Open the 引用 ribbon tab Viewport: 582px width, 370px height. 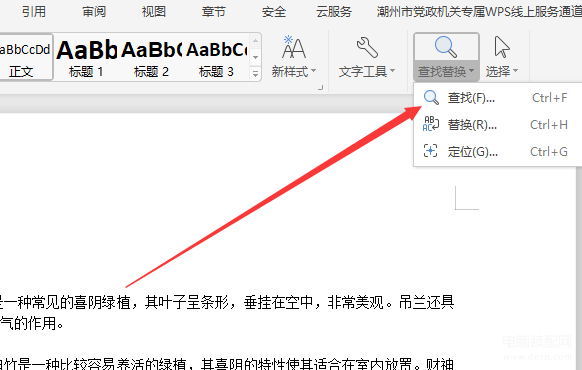click(x=34, y=12)
